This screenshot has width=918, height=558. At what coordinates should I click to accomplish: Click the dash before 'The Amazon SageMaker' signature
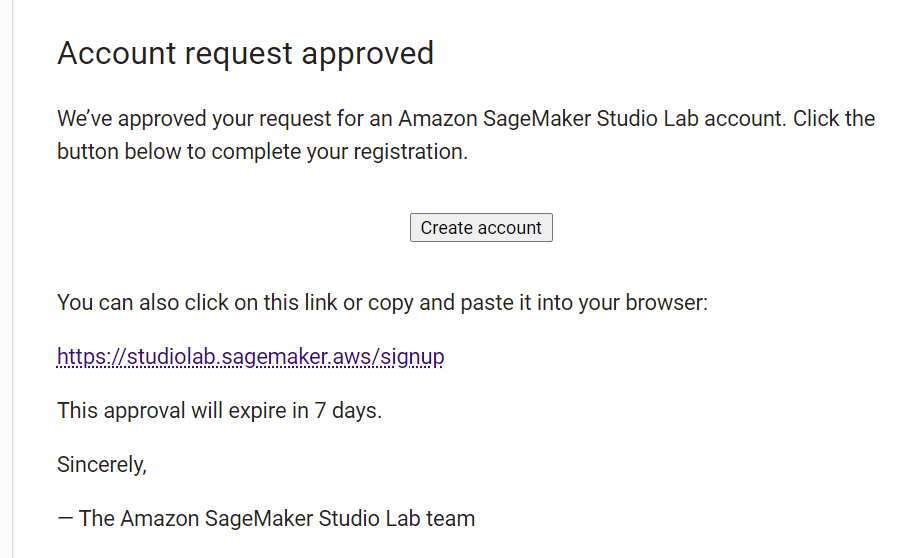click(65, 518)
